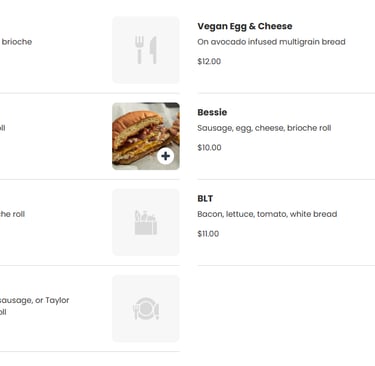Click the partially visible 'he roll' text
Screen dimensions: 375x366
[x=12, y=214]
